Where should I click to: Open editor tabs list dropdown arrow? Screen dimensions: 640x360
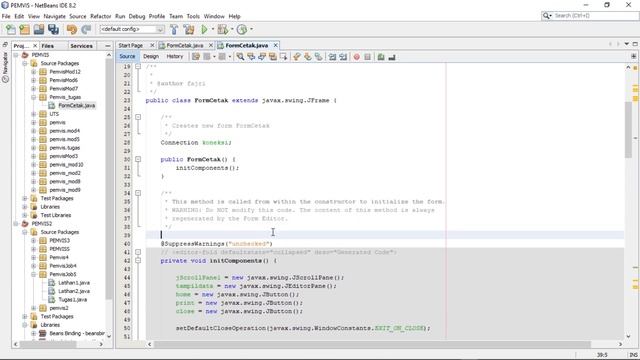[627, 44]
